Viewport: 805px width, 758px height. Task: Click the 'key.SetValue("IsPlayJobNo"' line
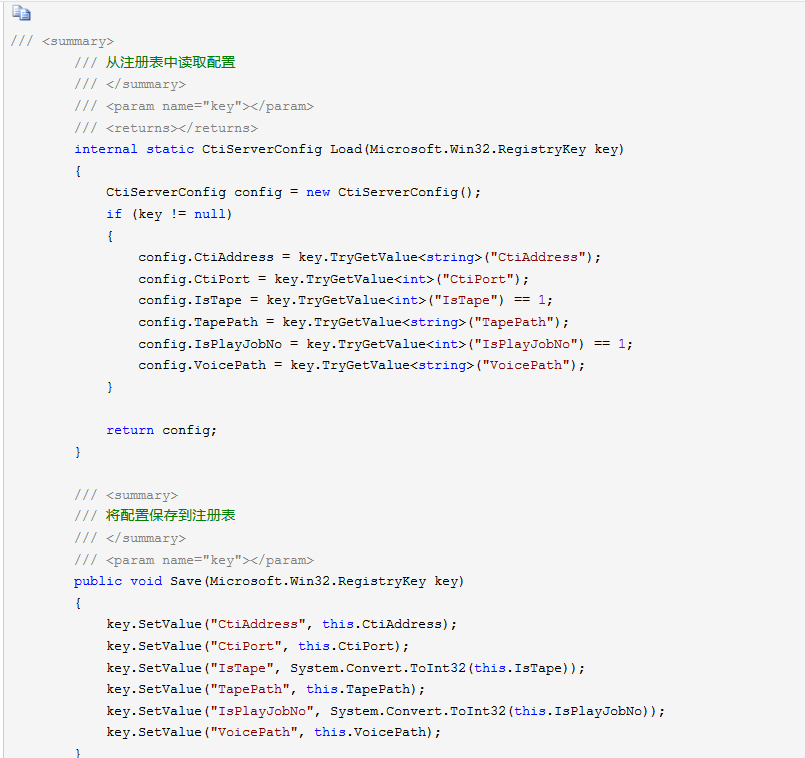pyautogui.click(x=386, y=711)
